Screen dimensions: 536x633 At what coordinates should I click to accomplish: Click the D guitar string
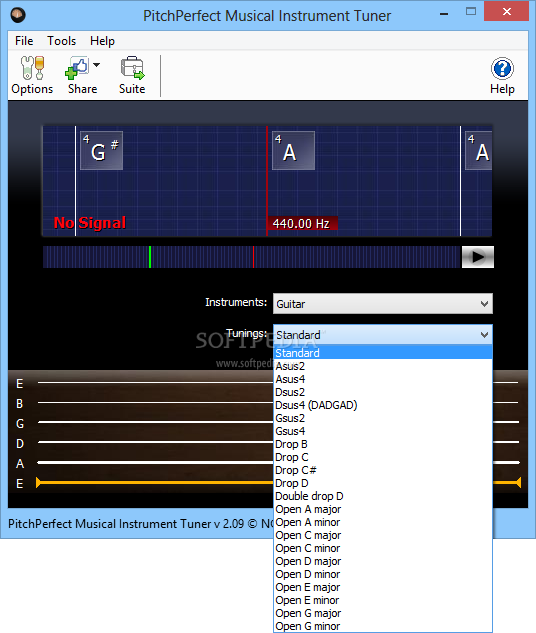(x=155, y=442)
